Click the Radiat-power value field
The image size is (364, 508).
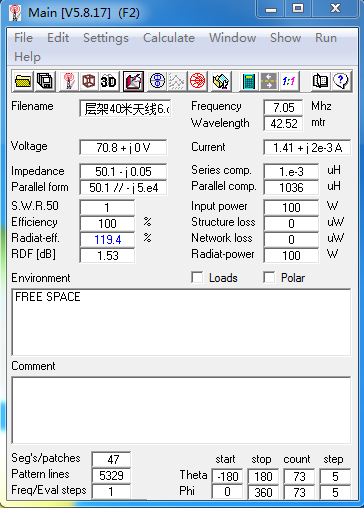(x=291, y=255)
